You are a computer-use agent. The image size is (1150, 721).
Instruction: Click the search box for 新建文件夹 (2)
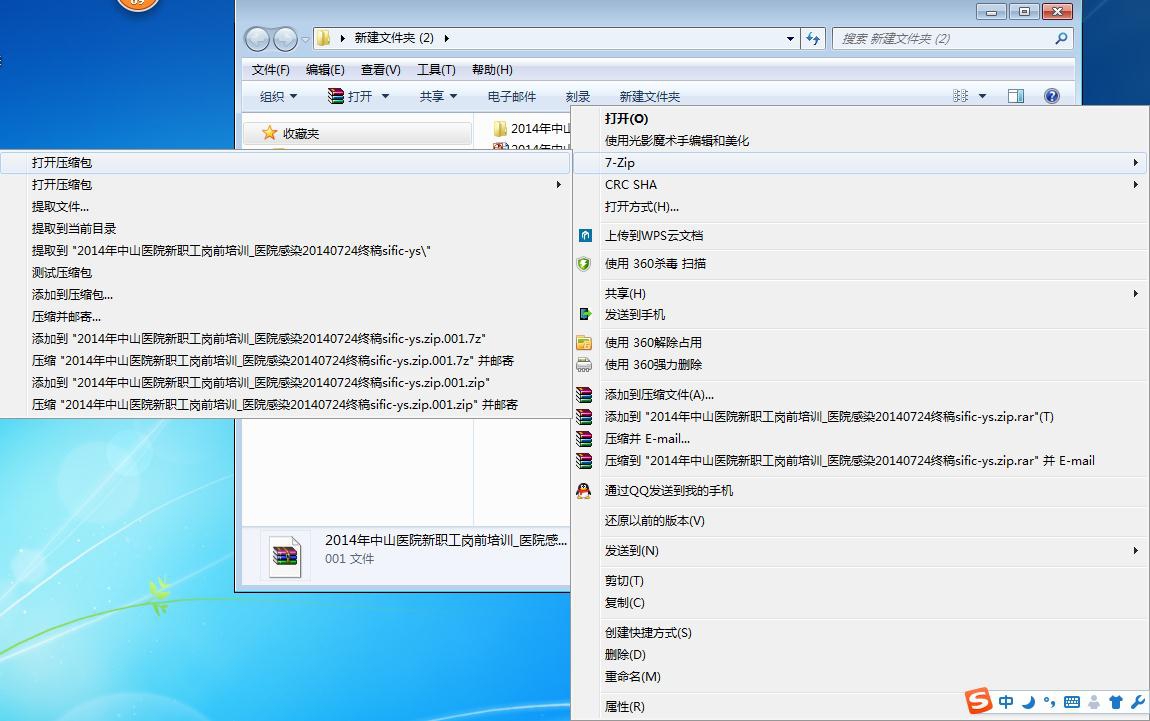pos(945,38)
